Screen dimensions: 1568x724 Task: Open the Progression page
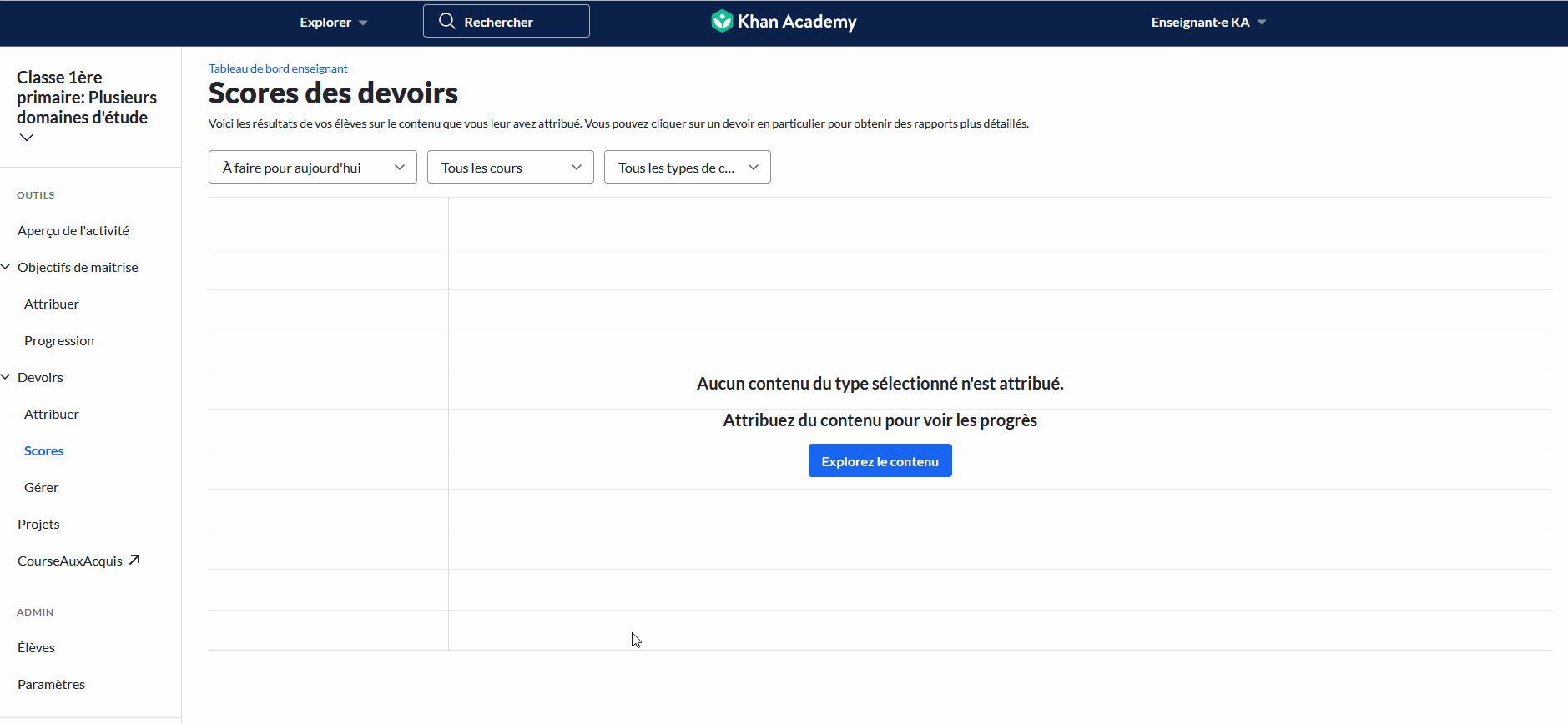click(59, 340)
